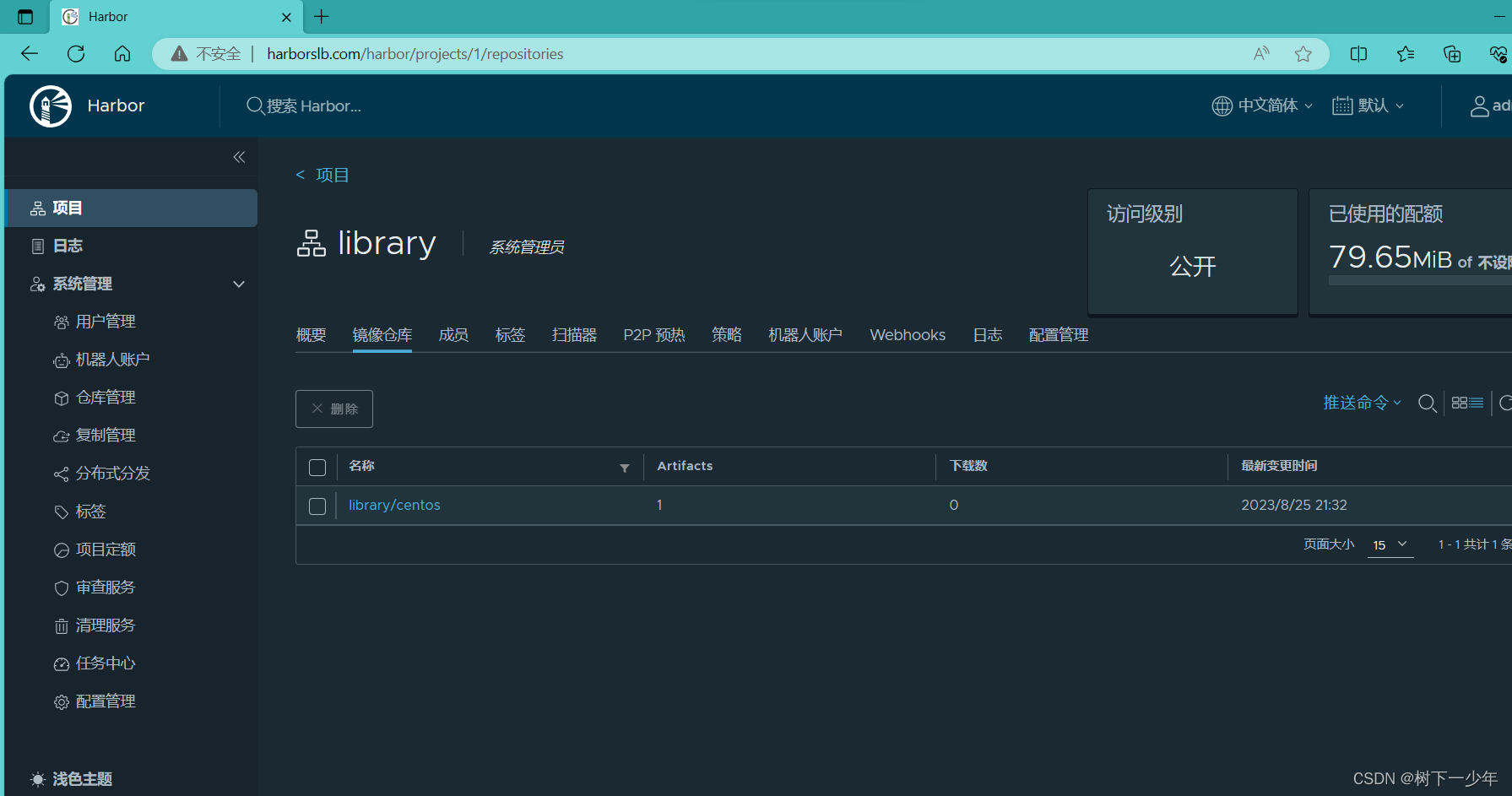This screenshot has width=1512, height=796.
Task: Open project 配置管理 tab
Action: 1059,335
